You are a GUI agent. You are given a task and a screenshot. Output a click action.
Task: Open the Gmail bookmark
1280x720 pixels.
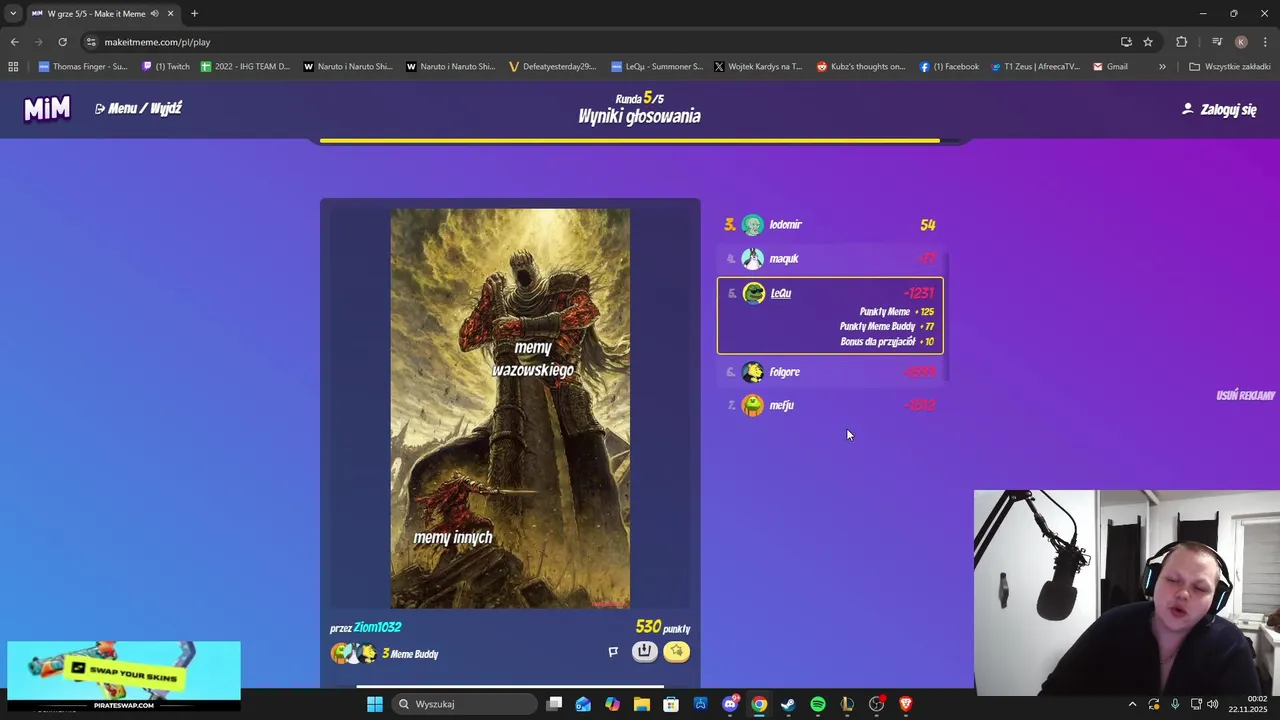click(1110, 67)
